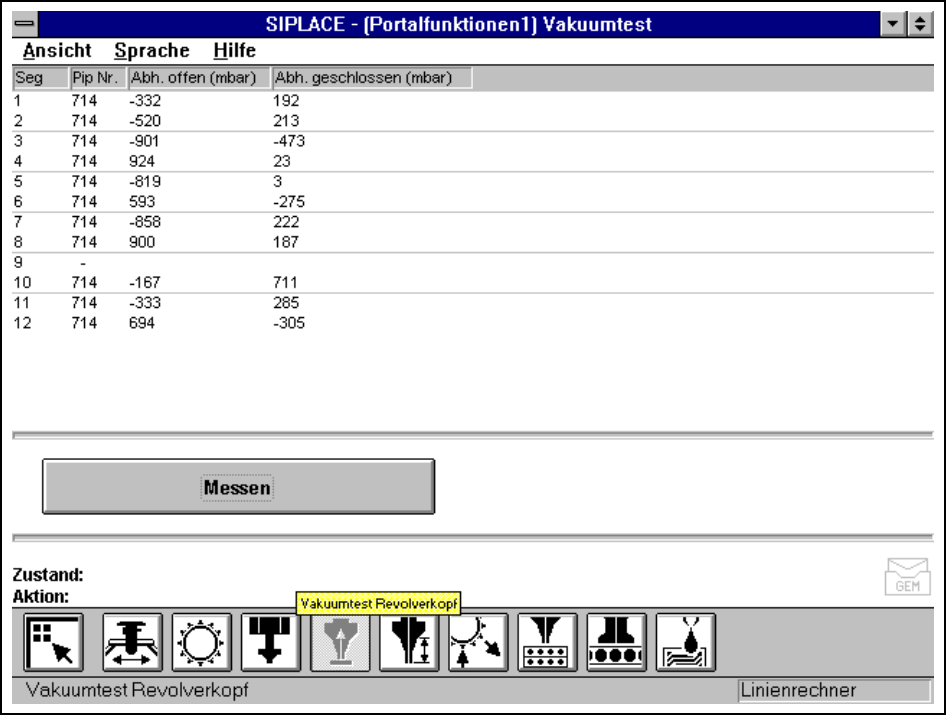
Task: Click closed value 187
Action: pos(286,242)
